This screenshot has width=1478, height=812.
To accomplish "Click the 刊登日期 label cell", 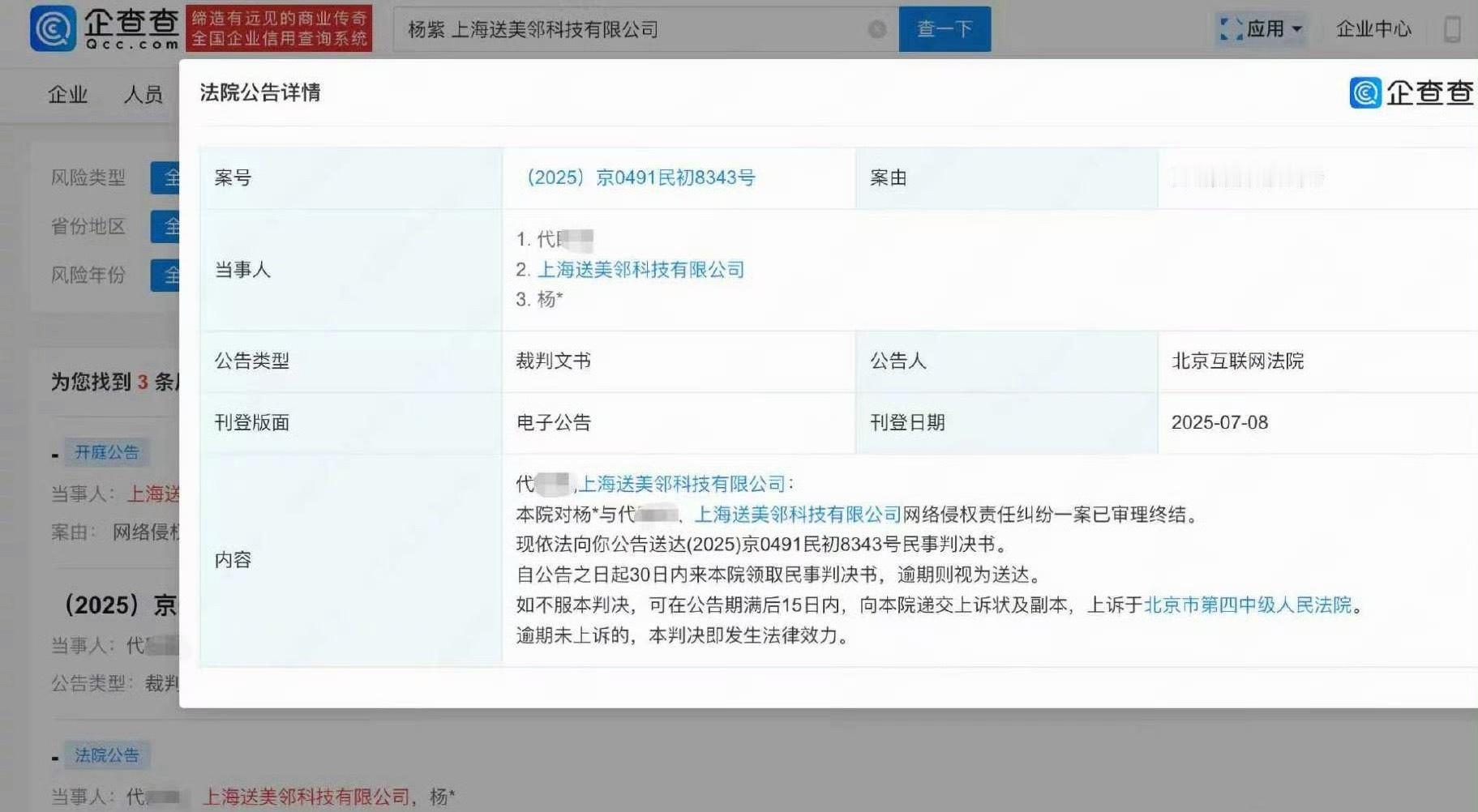I will point(1006,422).
